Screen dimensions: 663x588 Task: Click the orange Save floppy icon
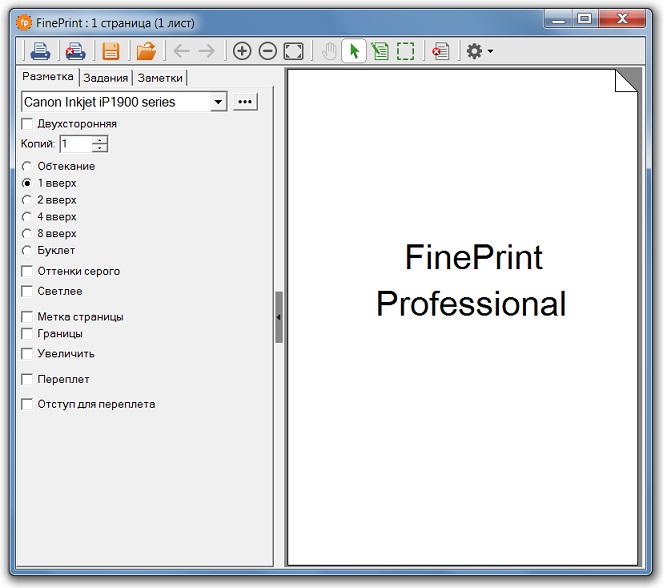[x=111, y=51]
